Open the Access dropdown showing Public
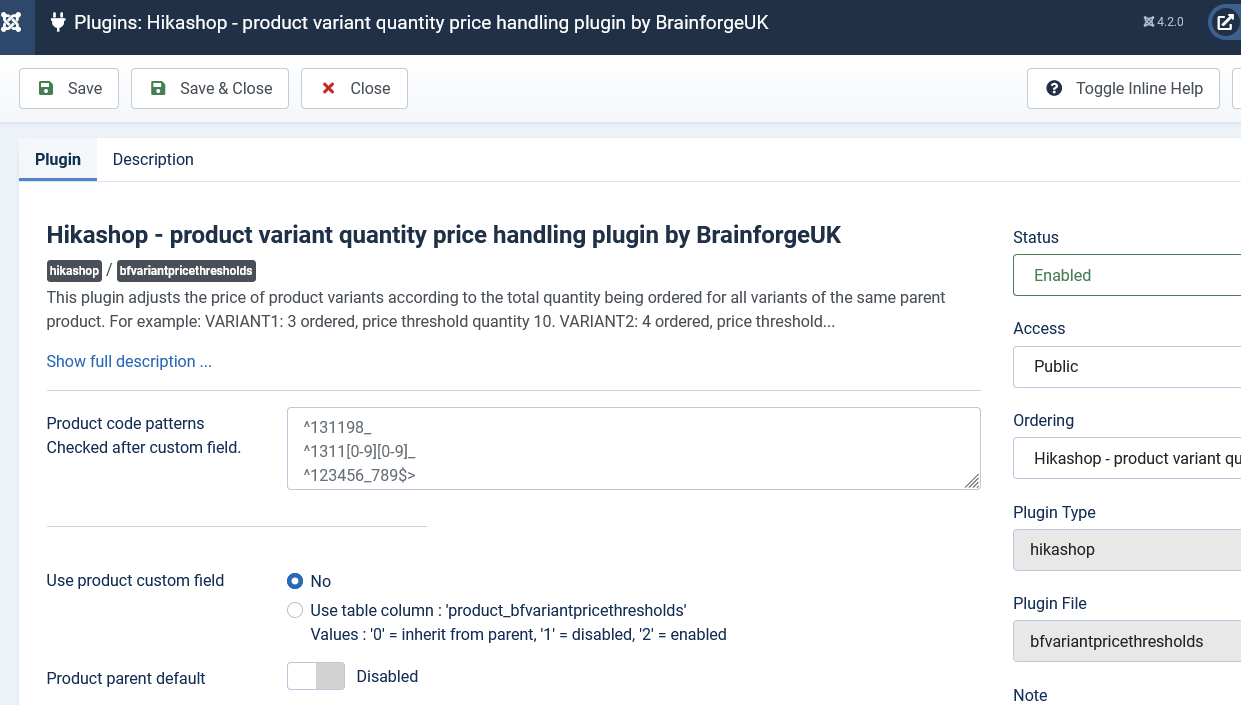1241x705 pixels. [x=1127, y=366]
